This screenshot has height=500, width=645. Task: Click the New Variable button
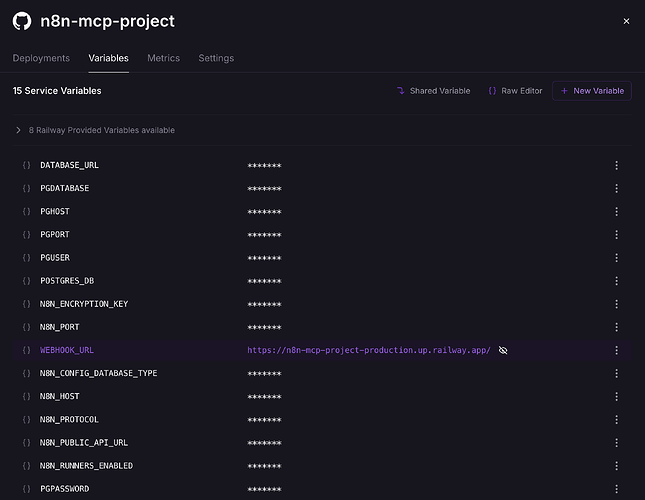point(592,91)
